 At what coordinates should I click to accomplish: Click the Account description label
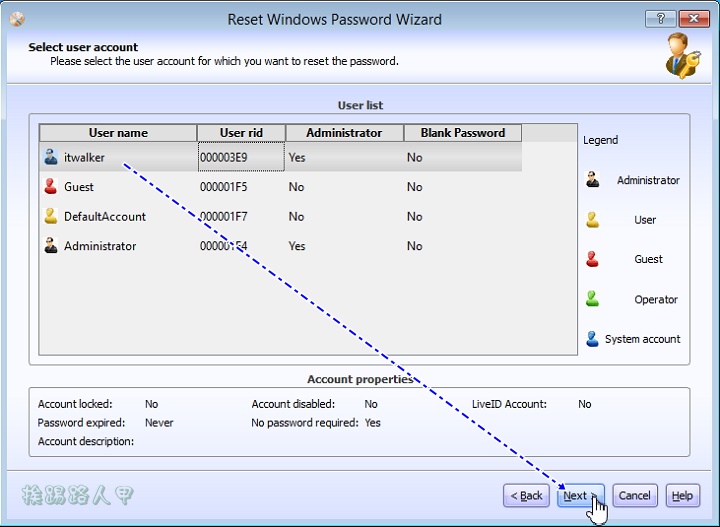[86, 441]
